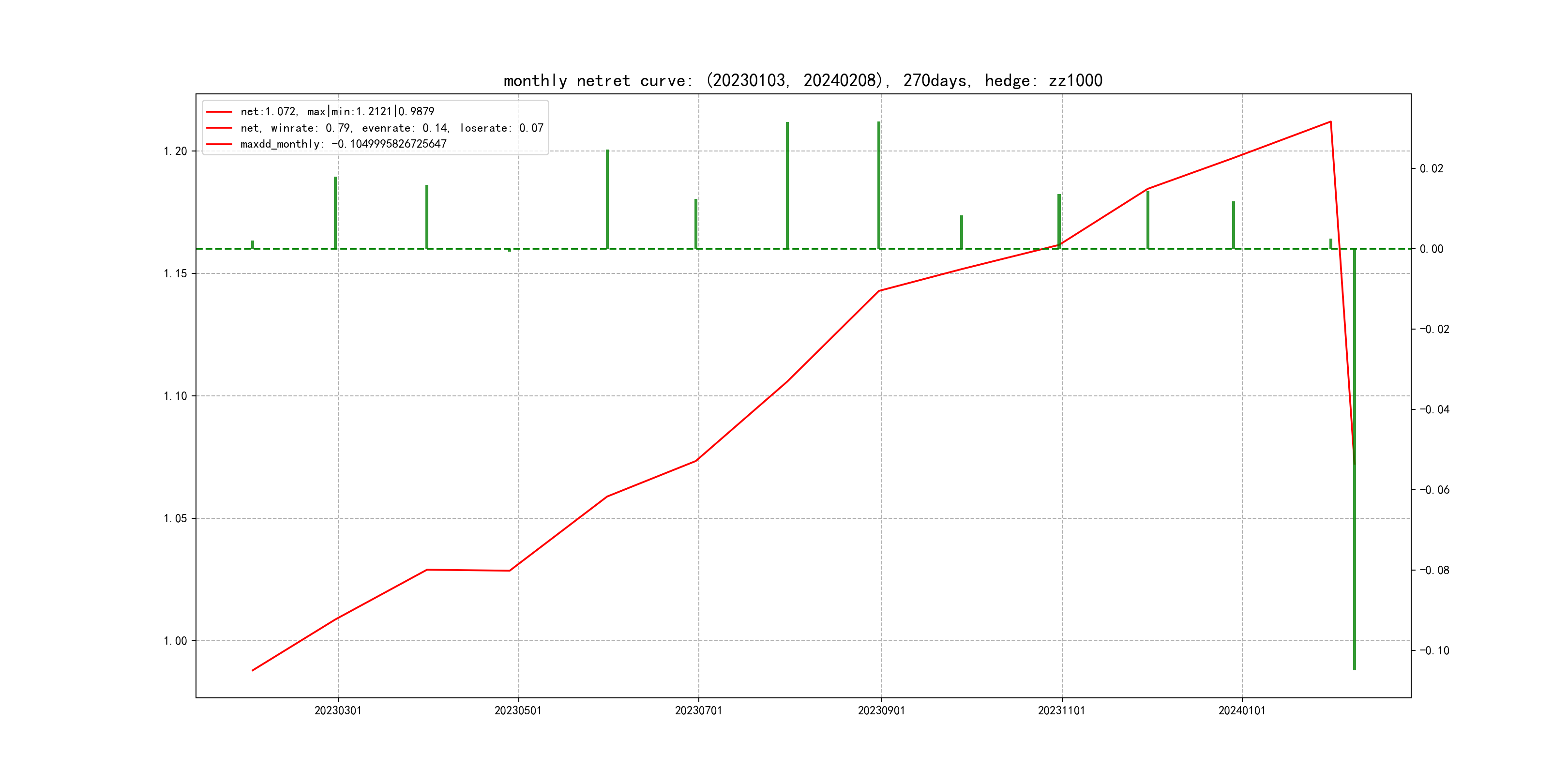Click the 0.02 right axis tick label
Viewport: 1568px width, 784px height.
point(1431,168)
